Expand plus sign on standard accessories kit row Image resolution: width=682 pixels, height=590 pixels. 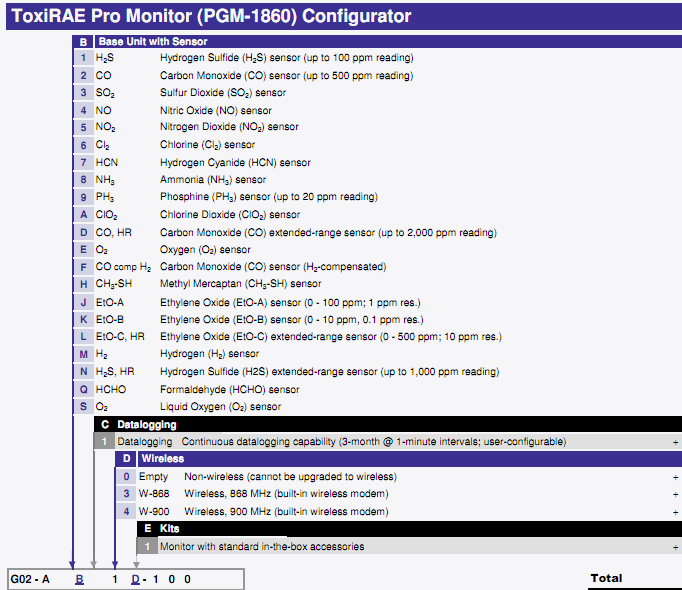pyautogui.click(x=675, y=547)
